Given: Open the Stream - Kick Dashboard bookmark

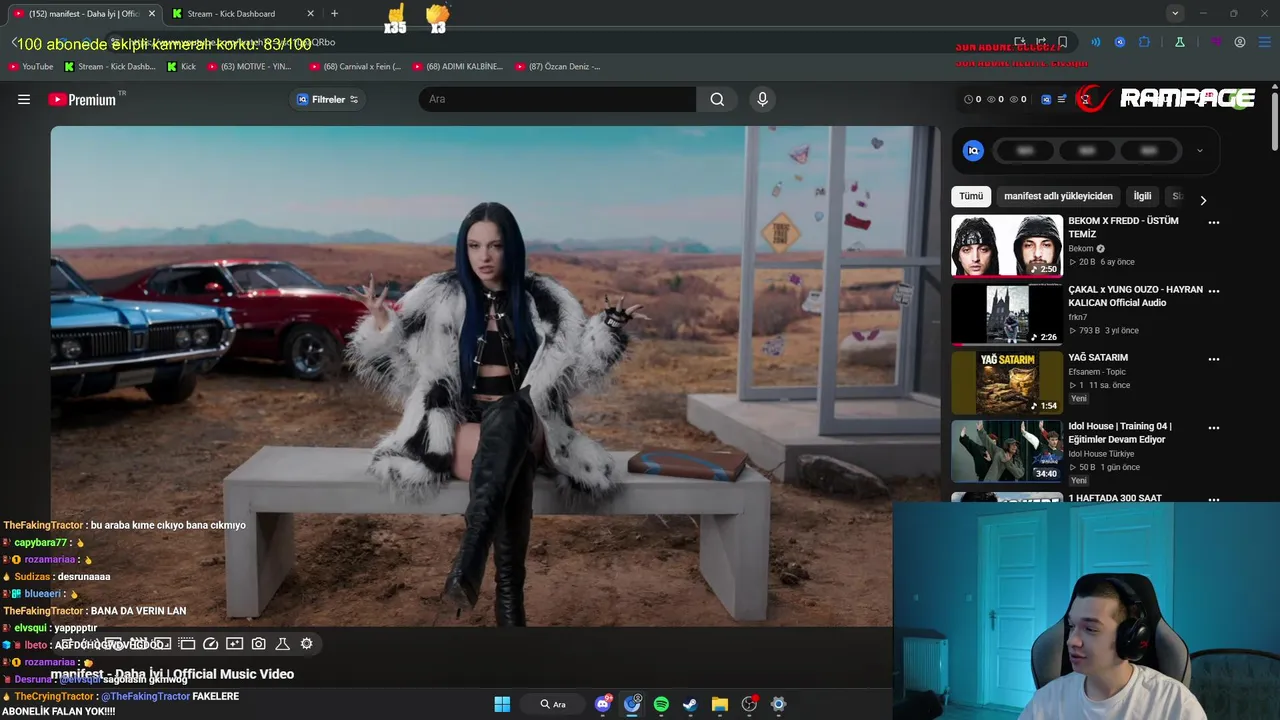Looking at the screenshot, I should click(x=110, y=66).
